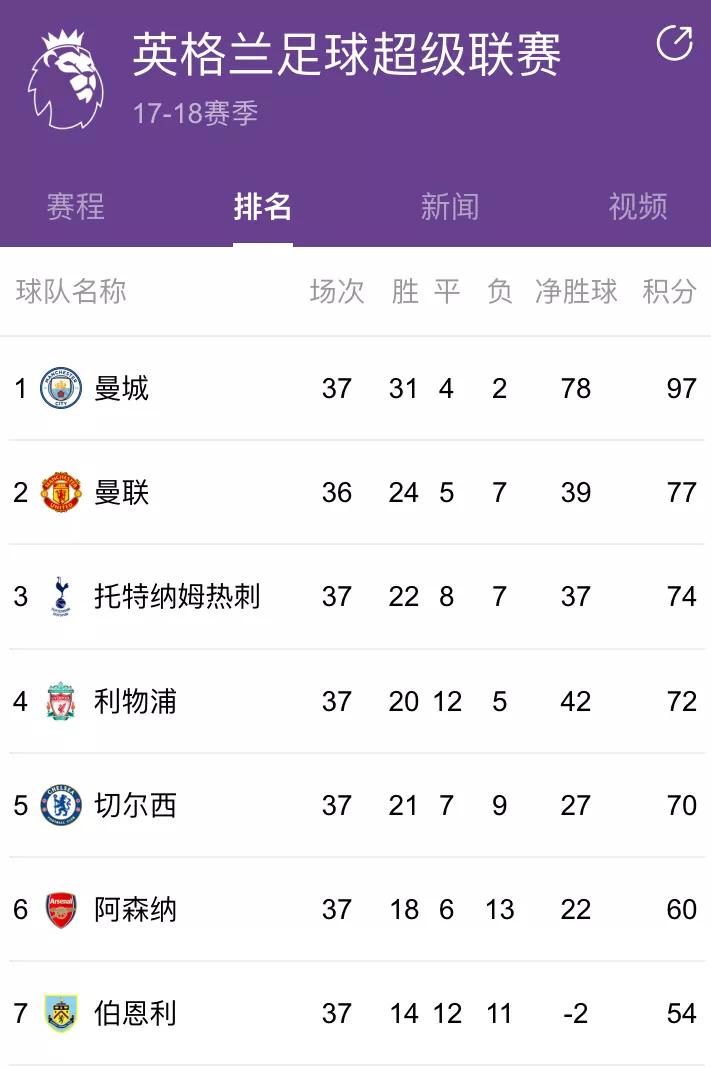Tap the Manchester United crest

pyautogui.click(x=60, y=493)
